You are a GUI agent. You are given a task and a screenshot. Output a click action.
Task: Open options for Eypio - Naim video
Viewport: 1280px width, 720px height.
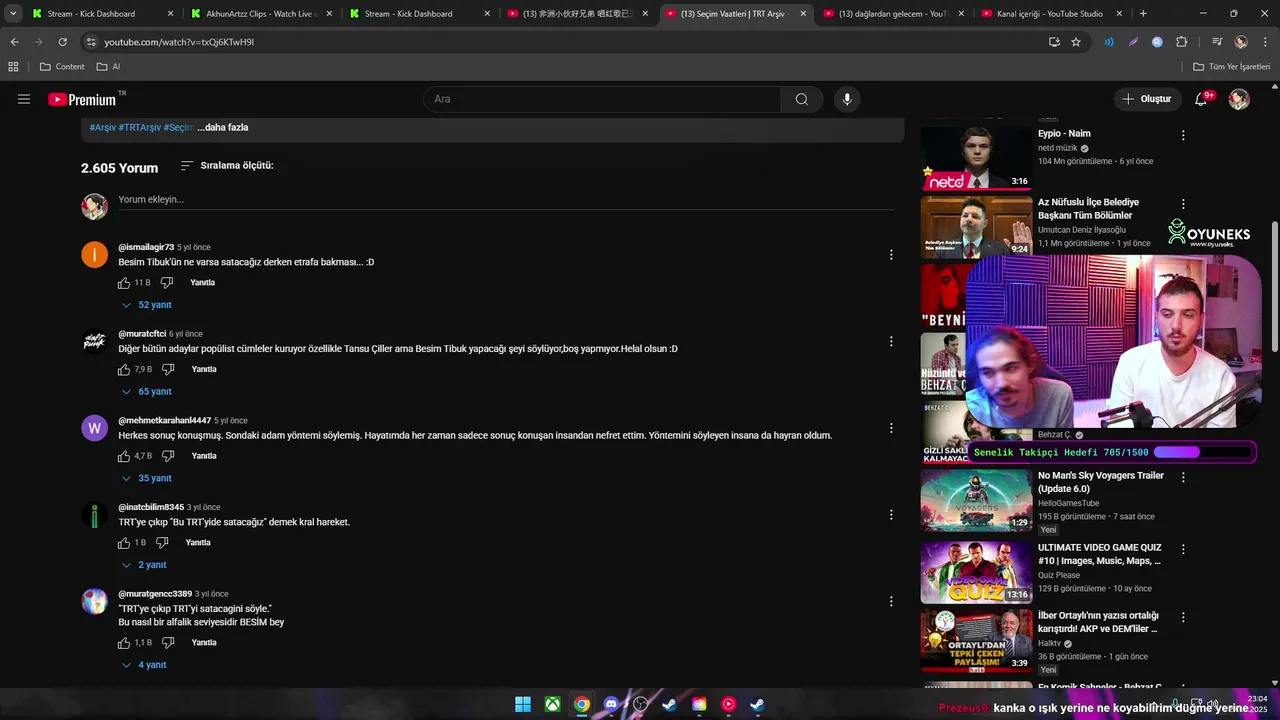click(1183, 135)
